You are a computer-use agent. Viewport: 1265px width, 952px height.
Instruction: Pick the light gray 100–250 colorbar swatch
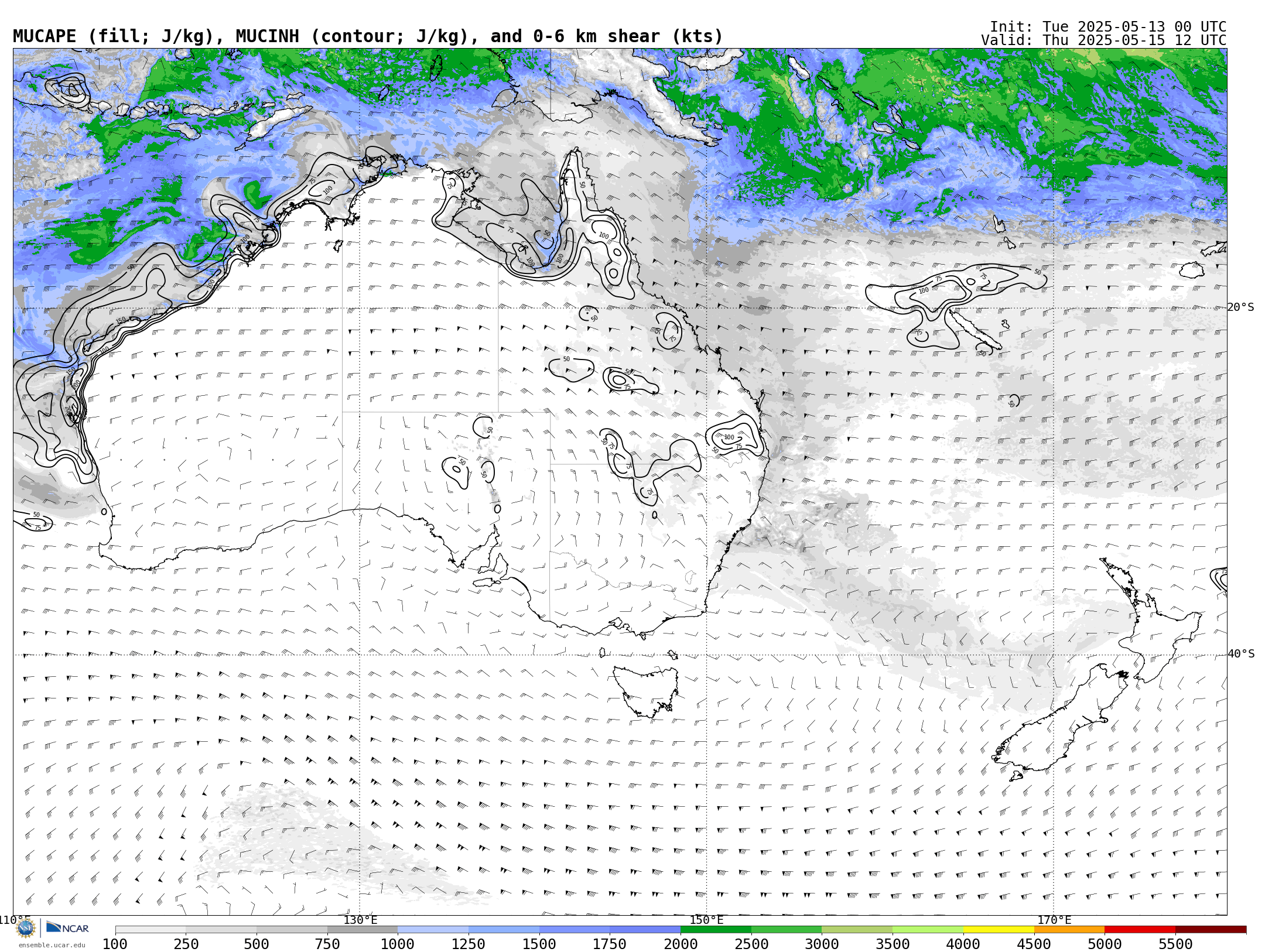pyautogui.click(x=151, y=930)
